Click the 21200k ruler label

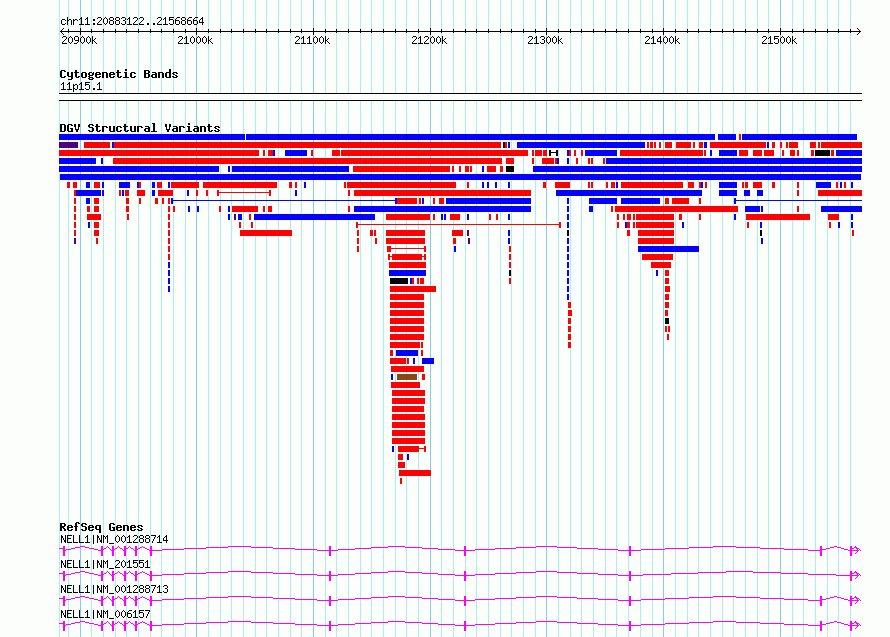click(429, 40)
